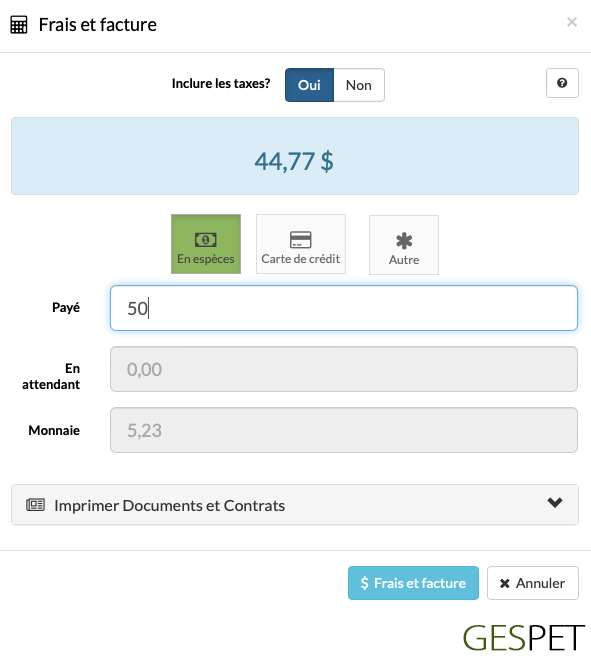591x664 pixels.
Task: Cancel with the Annuler button
Action: [533, 583]
